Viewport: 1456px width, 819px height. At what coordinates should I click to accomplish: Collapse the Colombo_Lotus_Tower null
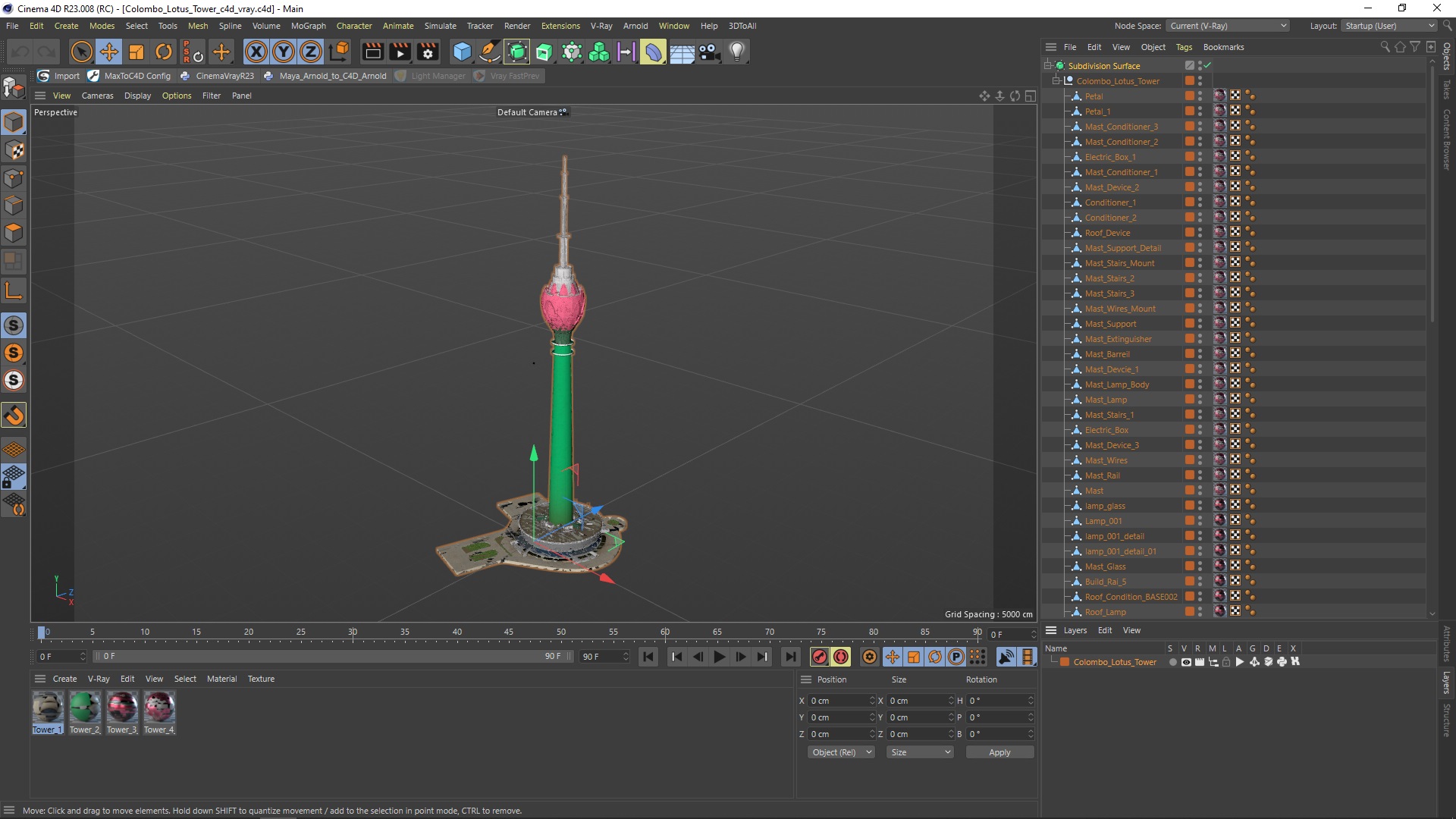[x=1056, y=81]
